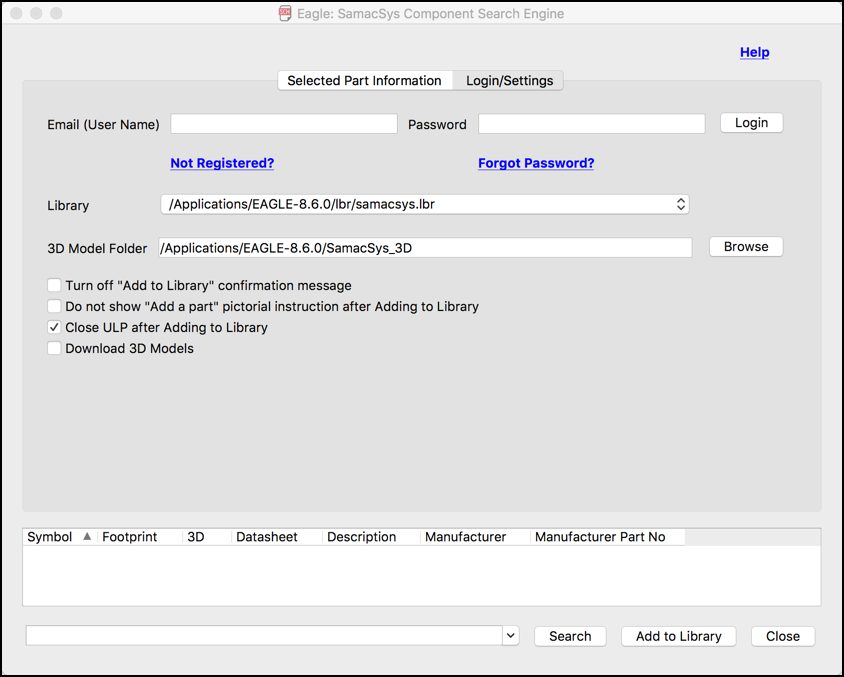Click the Eagle app icon in title bar

point(285,13)
